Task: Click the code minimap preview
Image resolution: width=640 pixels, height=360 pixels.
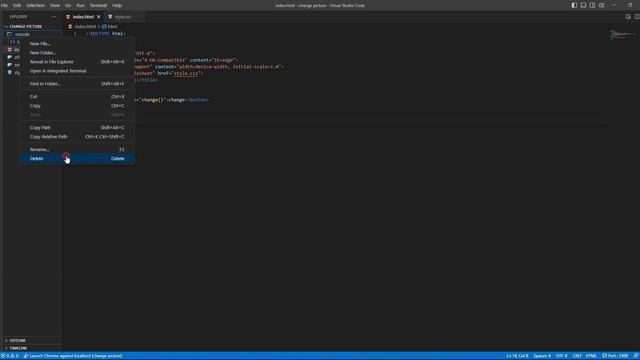Action: pos(622,35)
